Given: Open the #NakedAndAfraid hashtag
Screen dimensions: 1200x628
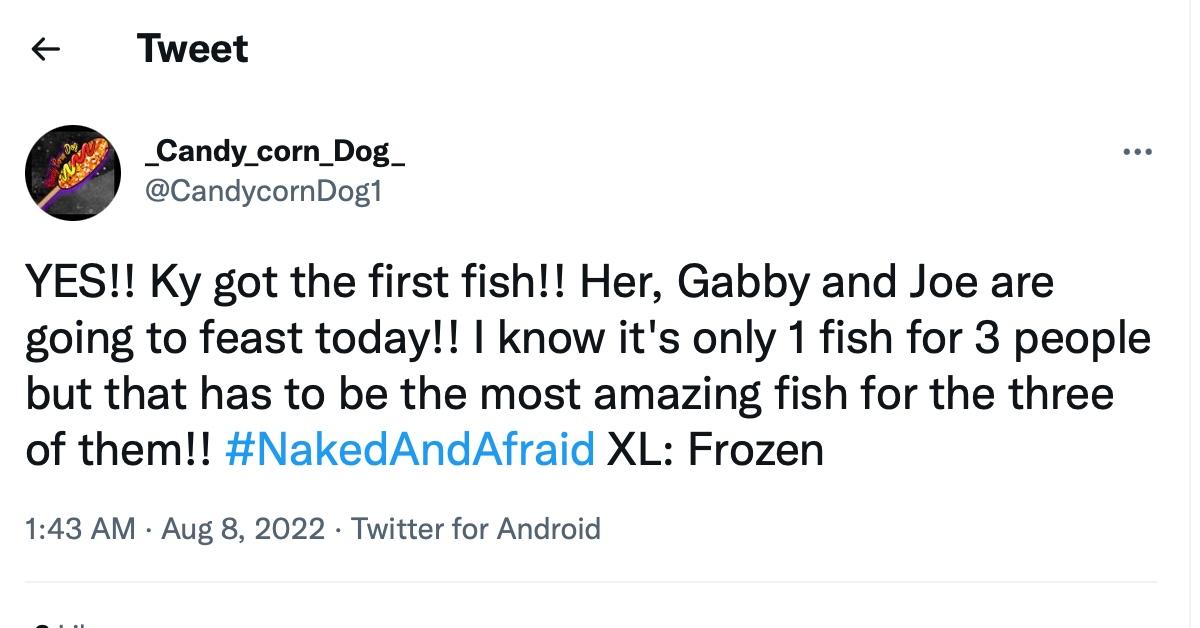Looking at the screenshot, I should pos(411,449).
